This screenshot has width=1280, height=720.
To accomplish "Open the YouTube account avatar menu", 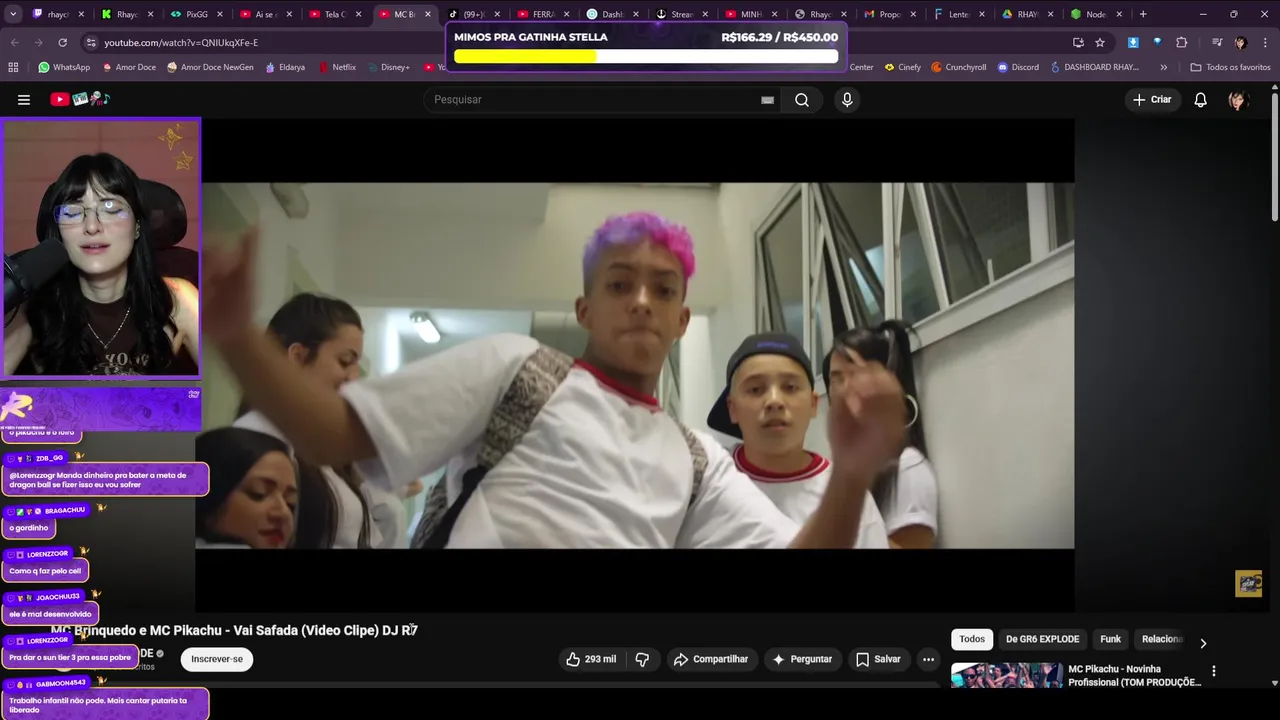I will click(x=1238, y=99).
